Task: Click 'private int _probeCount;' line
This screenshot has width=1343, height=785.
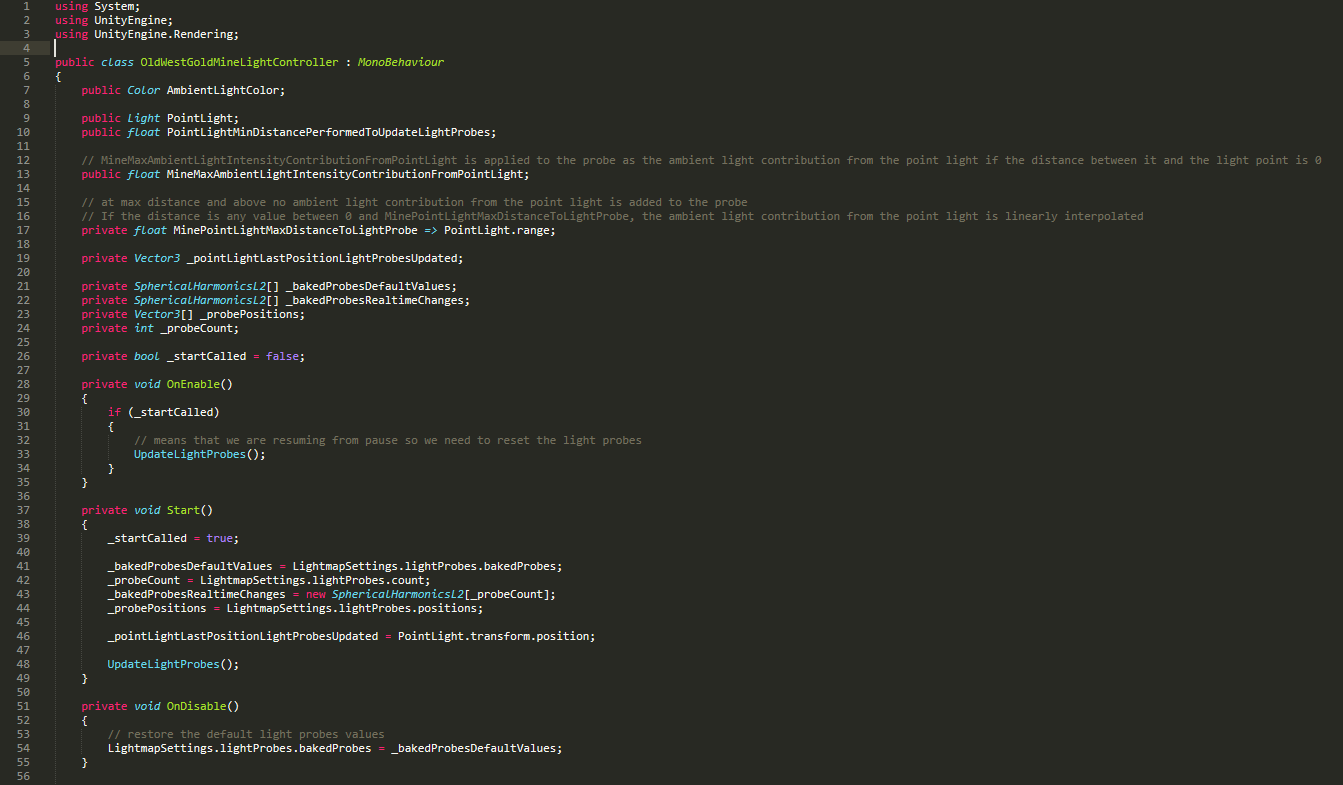Action: point(160,328)
